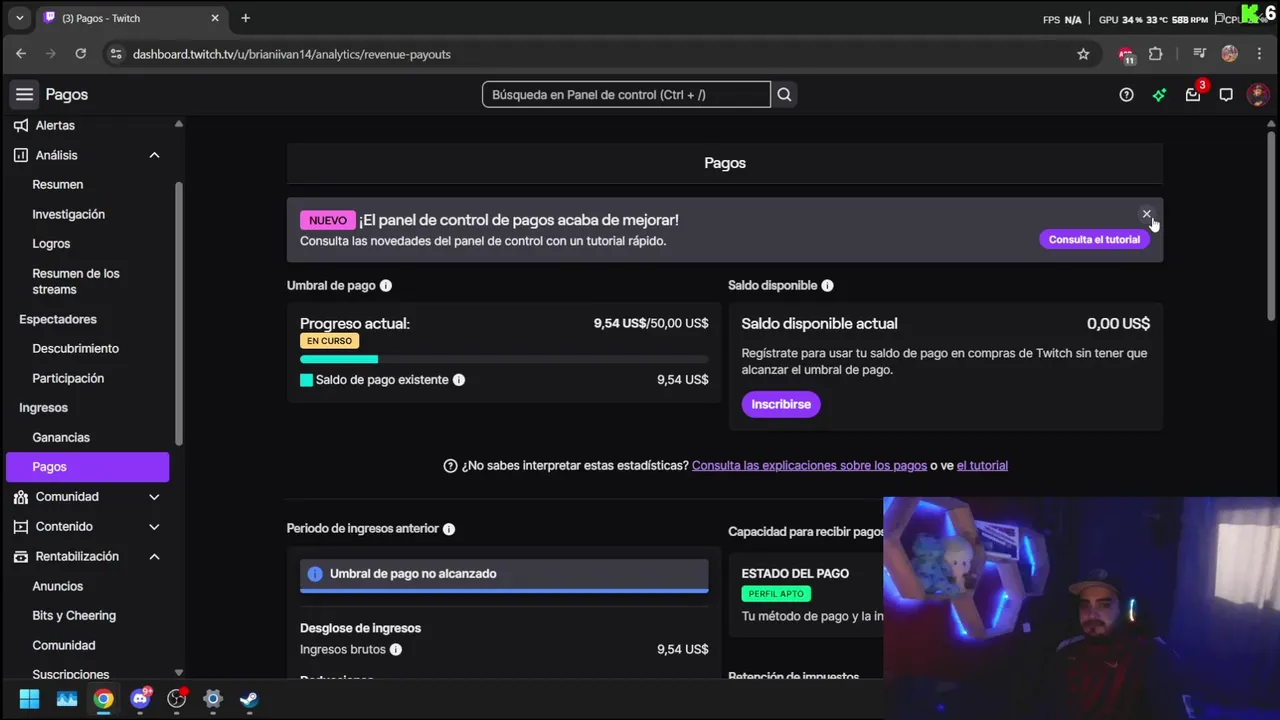1280x720 pixels.
Task: Click the Umbral de pago no alcanzado notice
Action: click(x=504, y=574)
